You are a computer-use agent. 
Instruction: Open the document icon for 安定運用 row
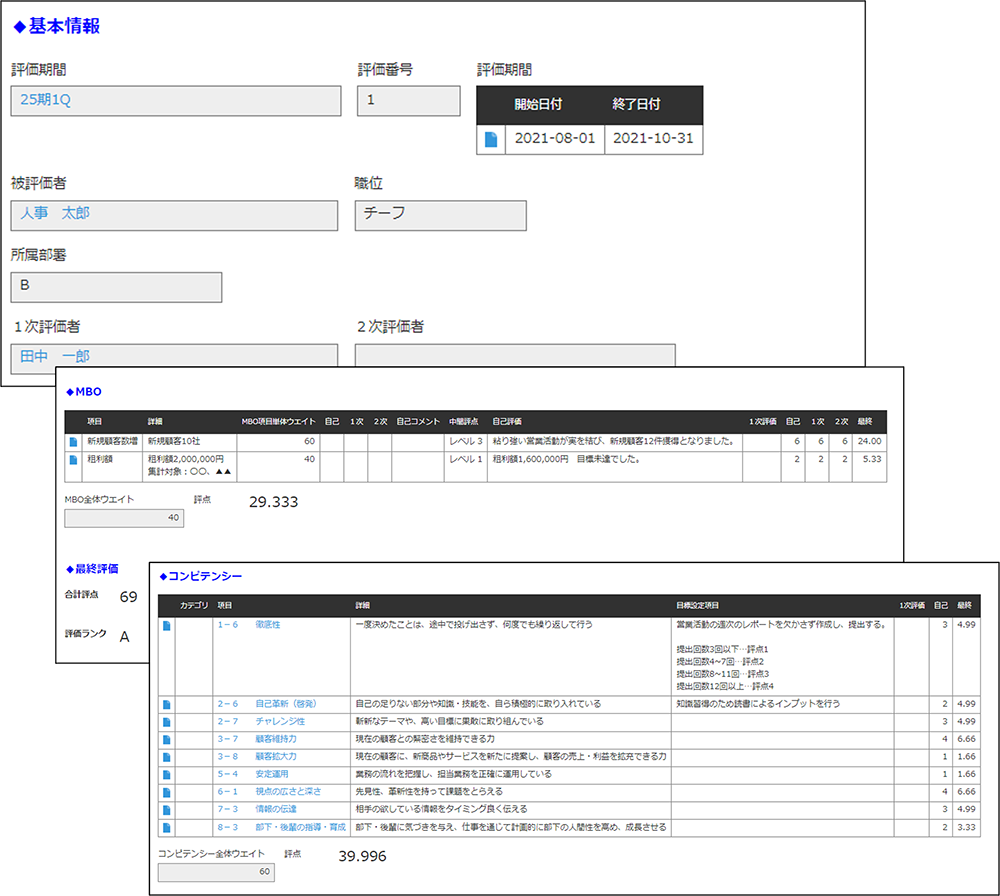click(167, 774)
